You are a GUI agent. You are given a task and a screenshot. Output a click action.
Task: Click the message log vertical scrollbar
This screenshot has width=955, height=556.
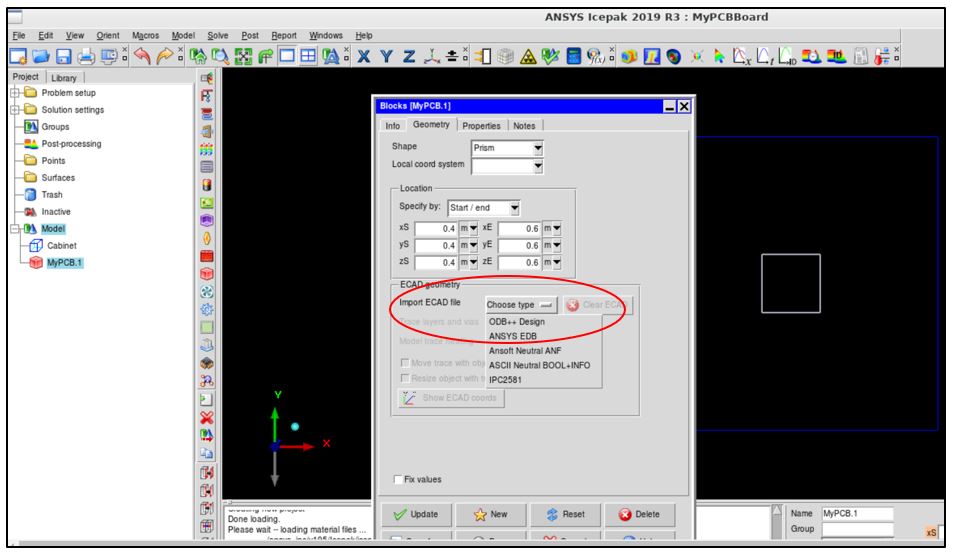tap(777, 521)
